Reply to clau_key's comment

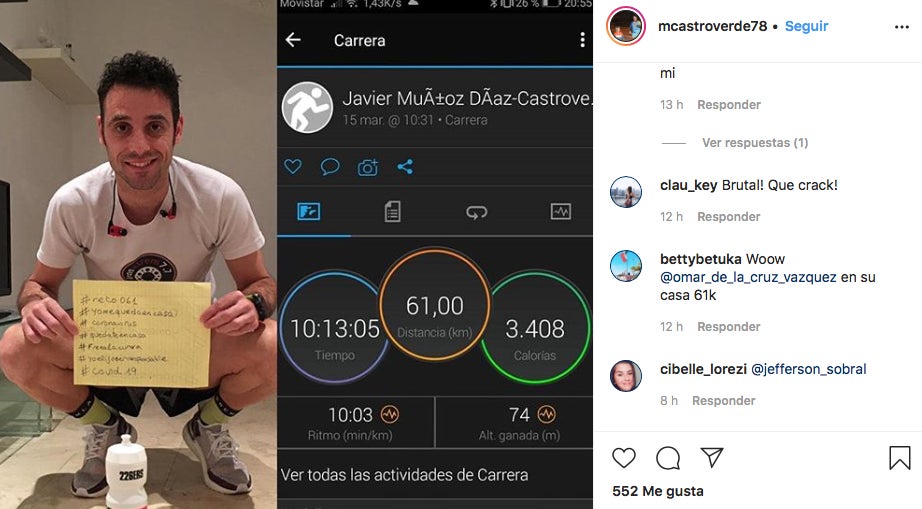(729, 217)
